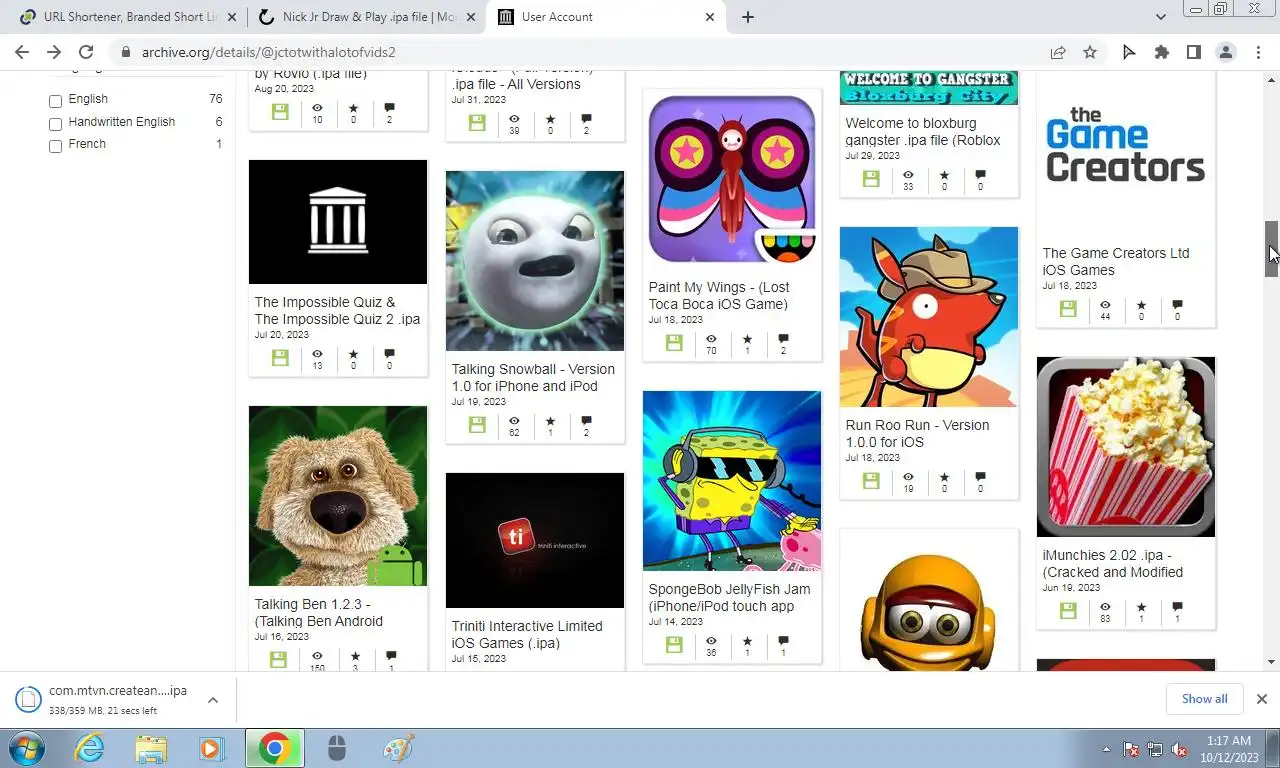Screen dimensions: 1280x768
Task: Open the Chrome three-dot menu
Action: click(1258, 52)
